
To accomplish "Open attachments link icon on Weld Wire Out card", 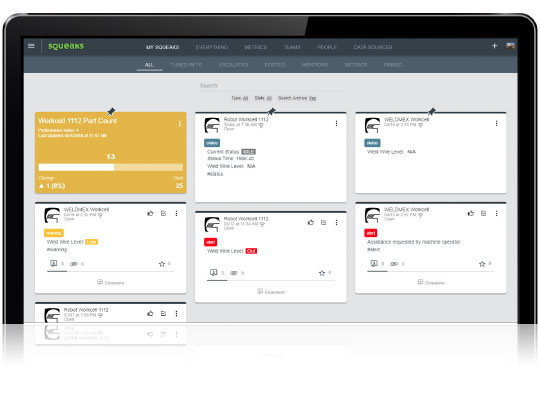I will [x=234, y=273].
